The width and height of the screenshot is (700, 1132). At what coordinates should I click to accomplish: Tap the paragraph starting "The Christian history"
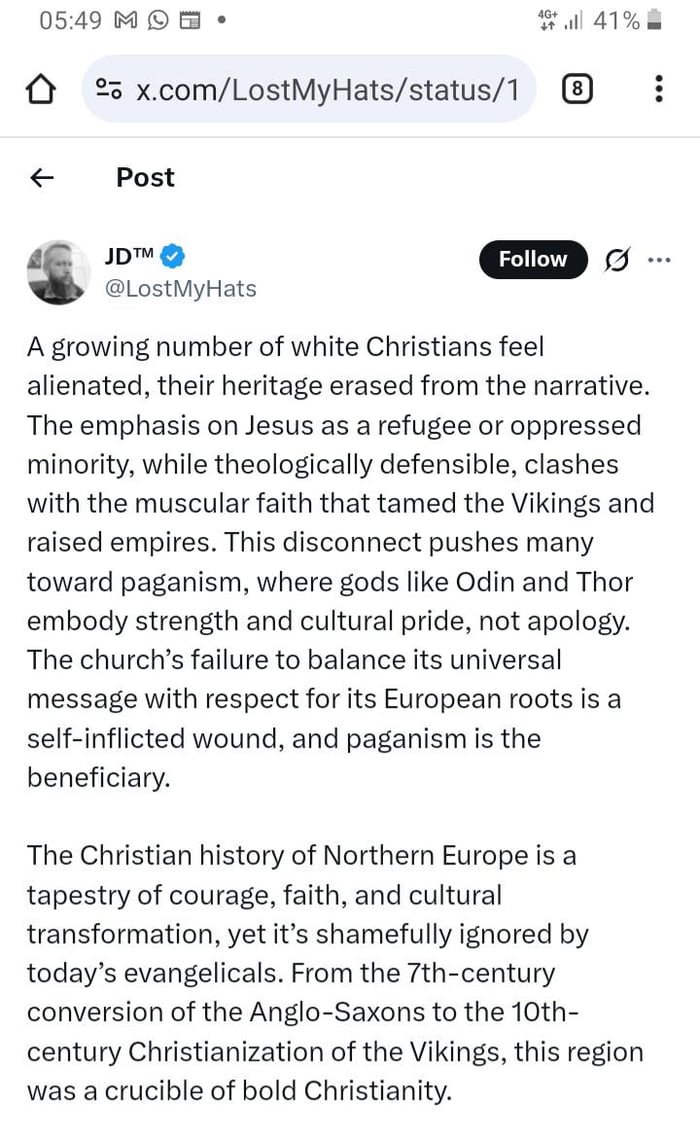[335, 972]
